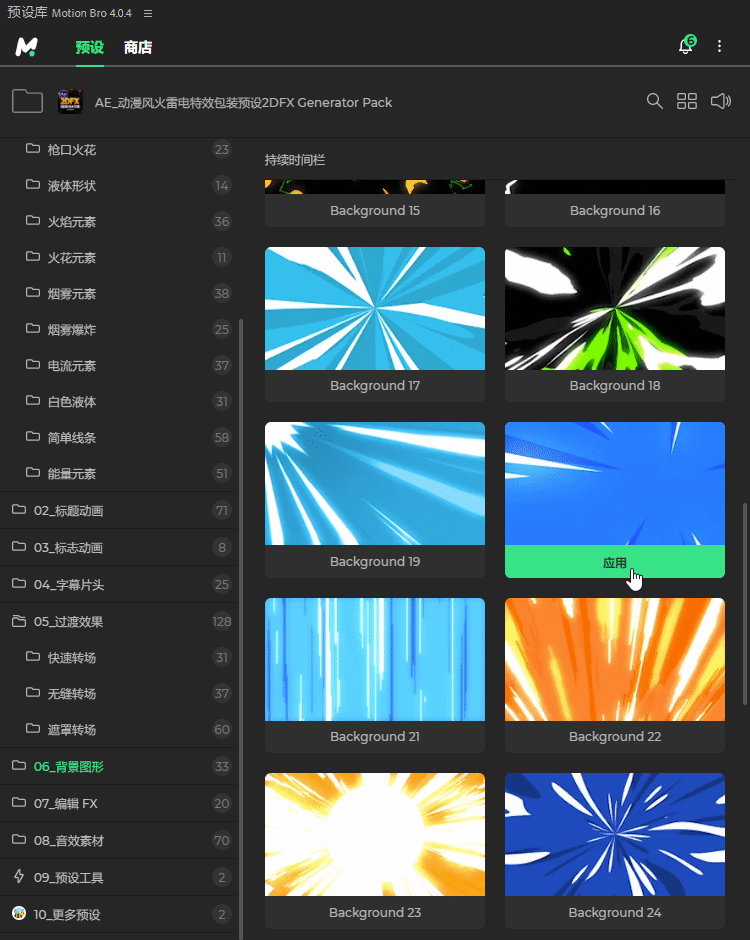Viewport: 750px width, 940px height.
Task: Expand the 07_编辑 FX category
Action: coord(119,803)
